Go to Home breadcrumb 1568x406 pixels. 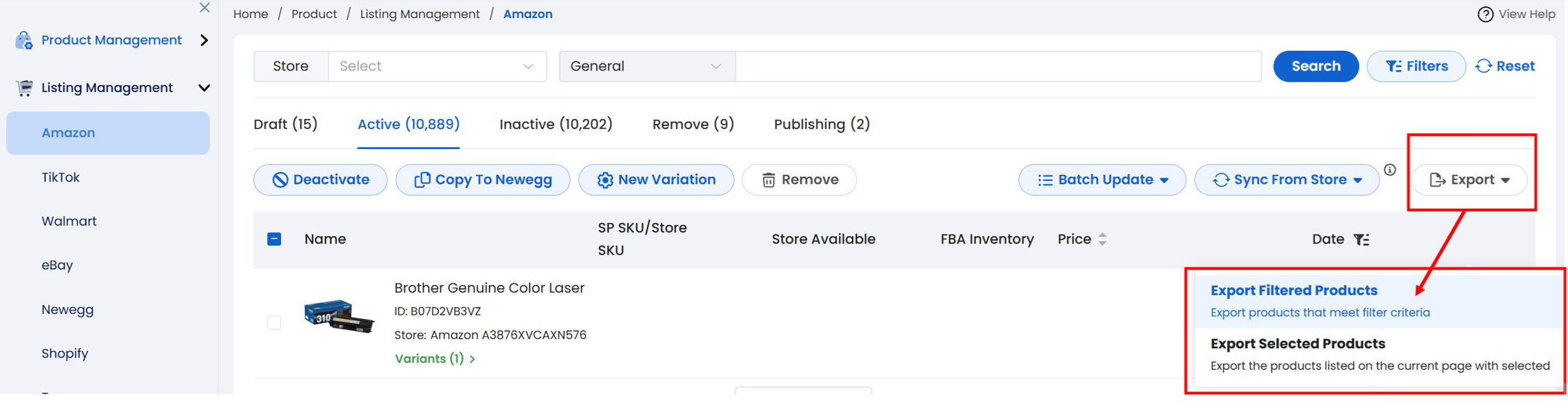(x=250, y=14)
